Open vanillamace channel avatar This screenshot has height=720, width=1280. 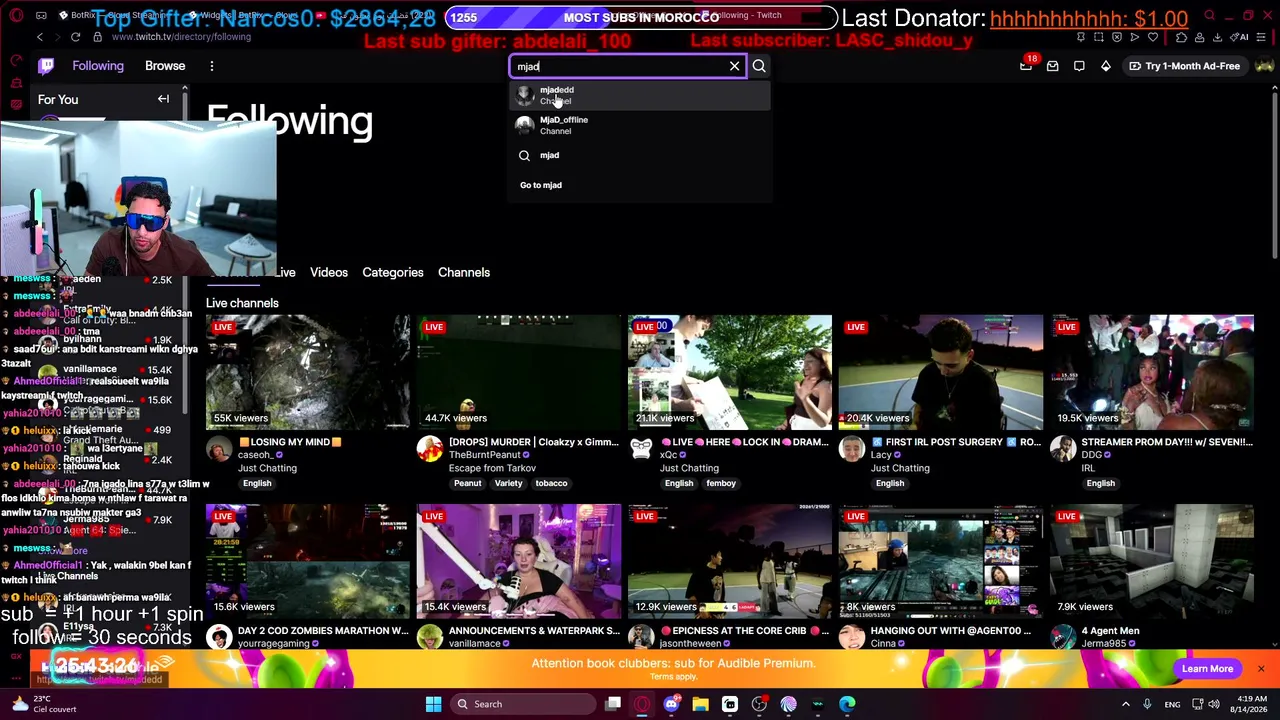coord(430,637)
